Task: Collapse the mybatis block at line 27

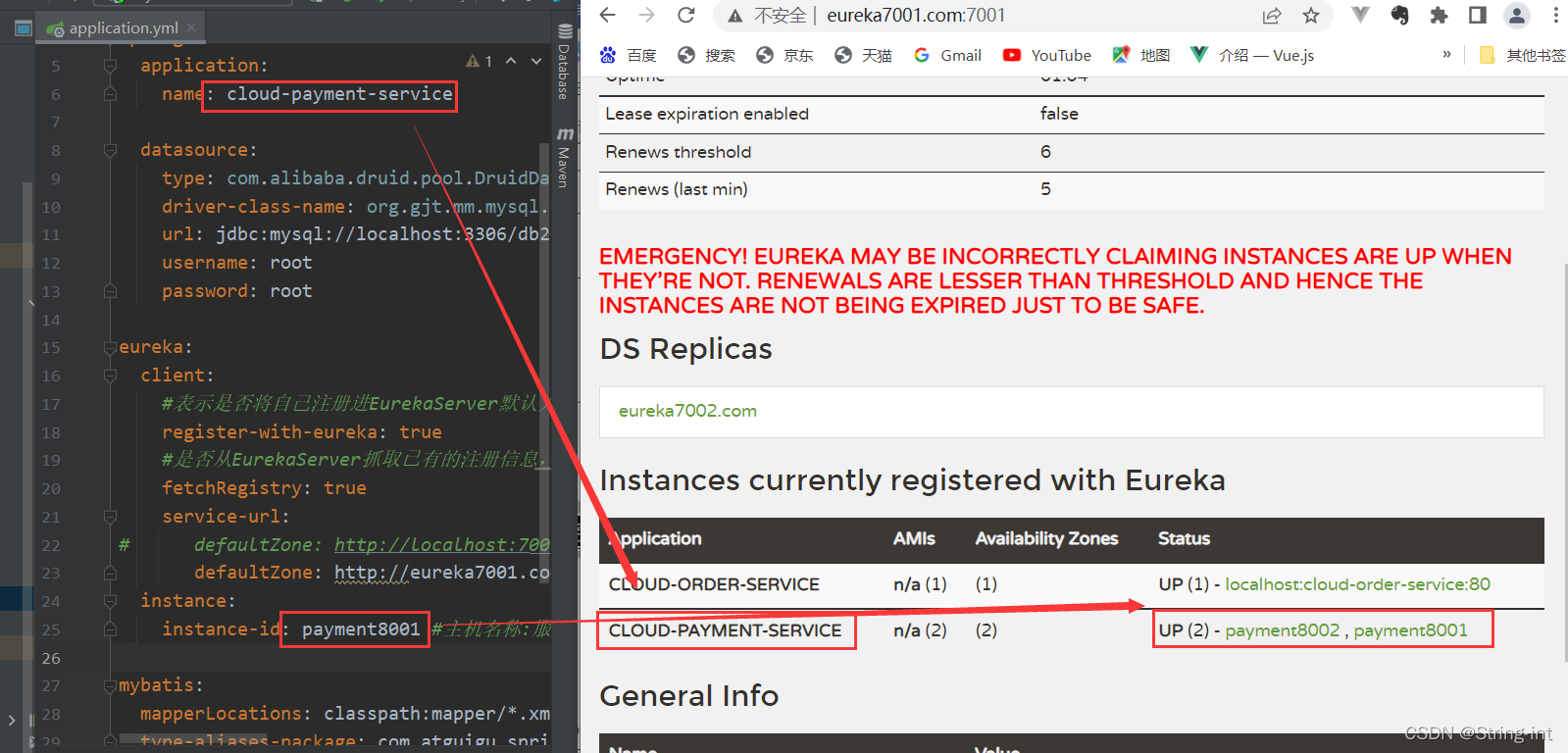Action: coord(110,685)
